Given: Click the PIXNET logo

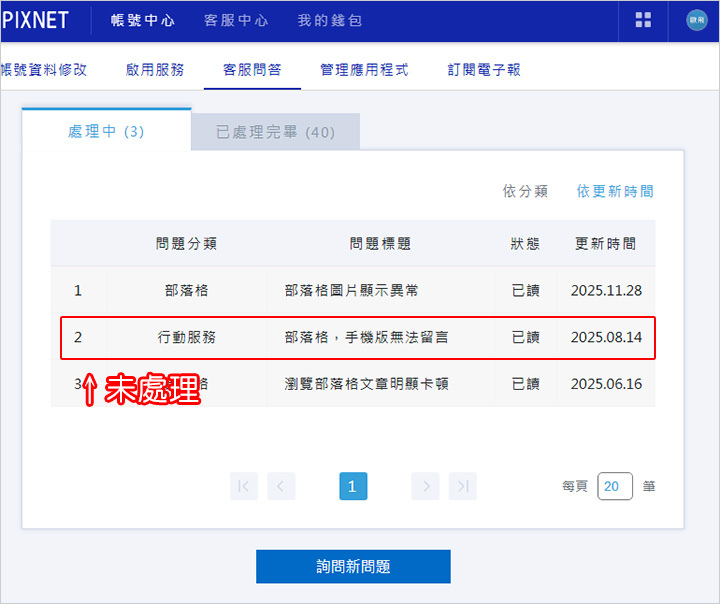Looking at the screenshot, I should point(35,20).
